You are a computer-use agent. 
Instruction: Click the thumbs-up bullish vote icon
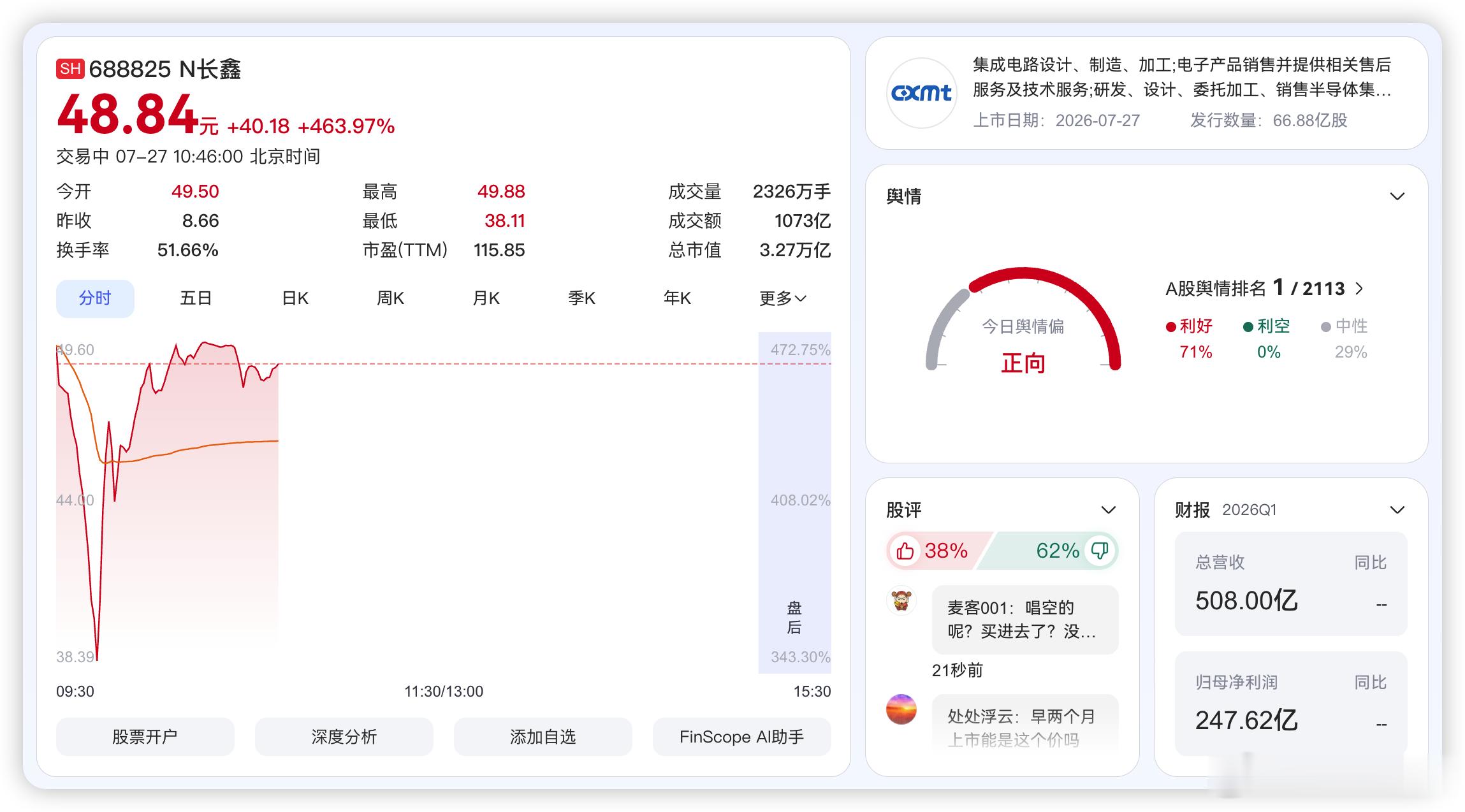(x=905, y=551)
